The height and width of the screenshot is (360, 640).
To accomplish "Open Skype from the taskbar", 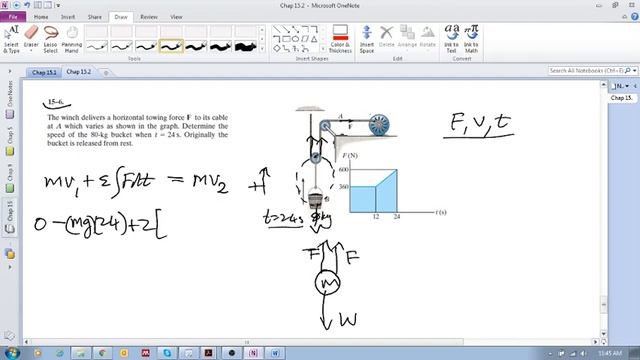I will coord(167,353).
